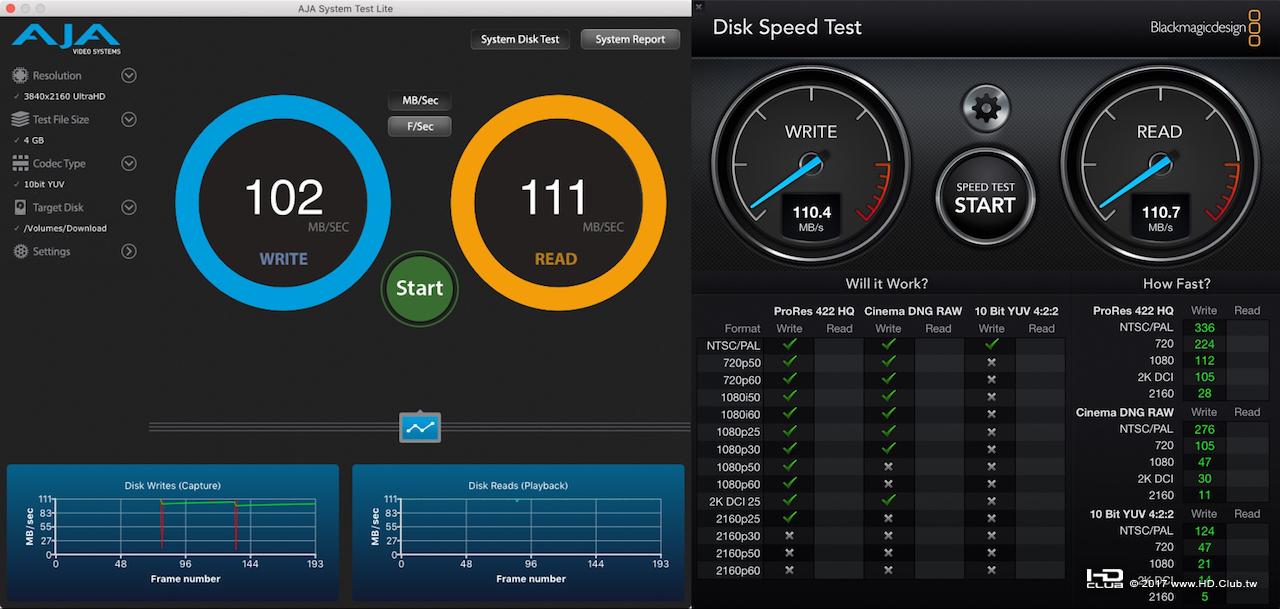
Task: Click the Disk Writes (Capture) graph
Action: [173, 534]
